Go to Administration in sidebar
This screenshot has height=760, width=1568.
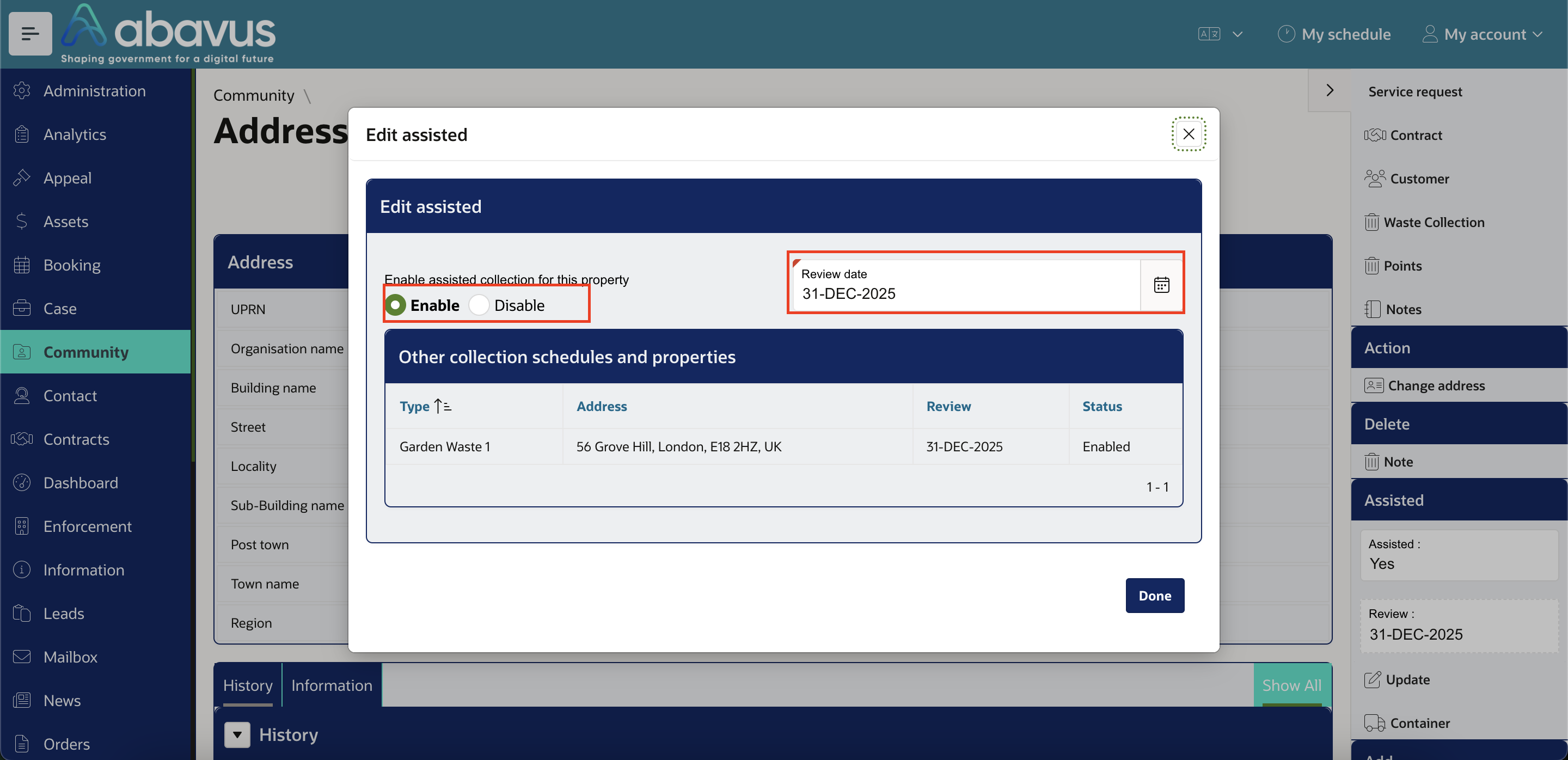tap(96, 91)
